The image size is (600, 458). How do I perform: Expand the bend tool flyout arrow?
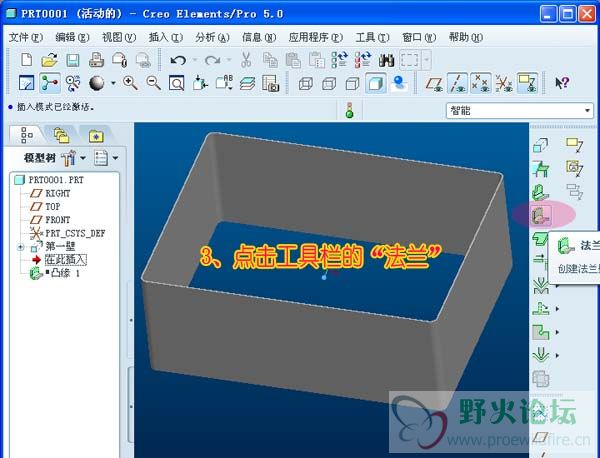point(557,285)
